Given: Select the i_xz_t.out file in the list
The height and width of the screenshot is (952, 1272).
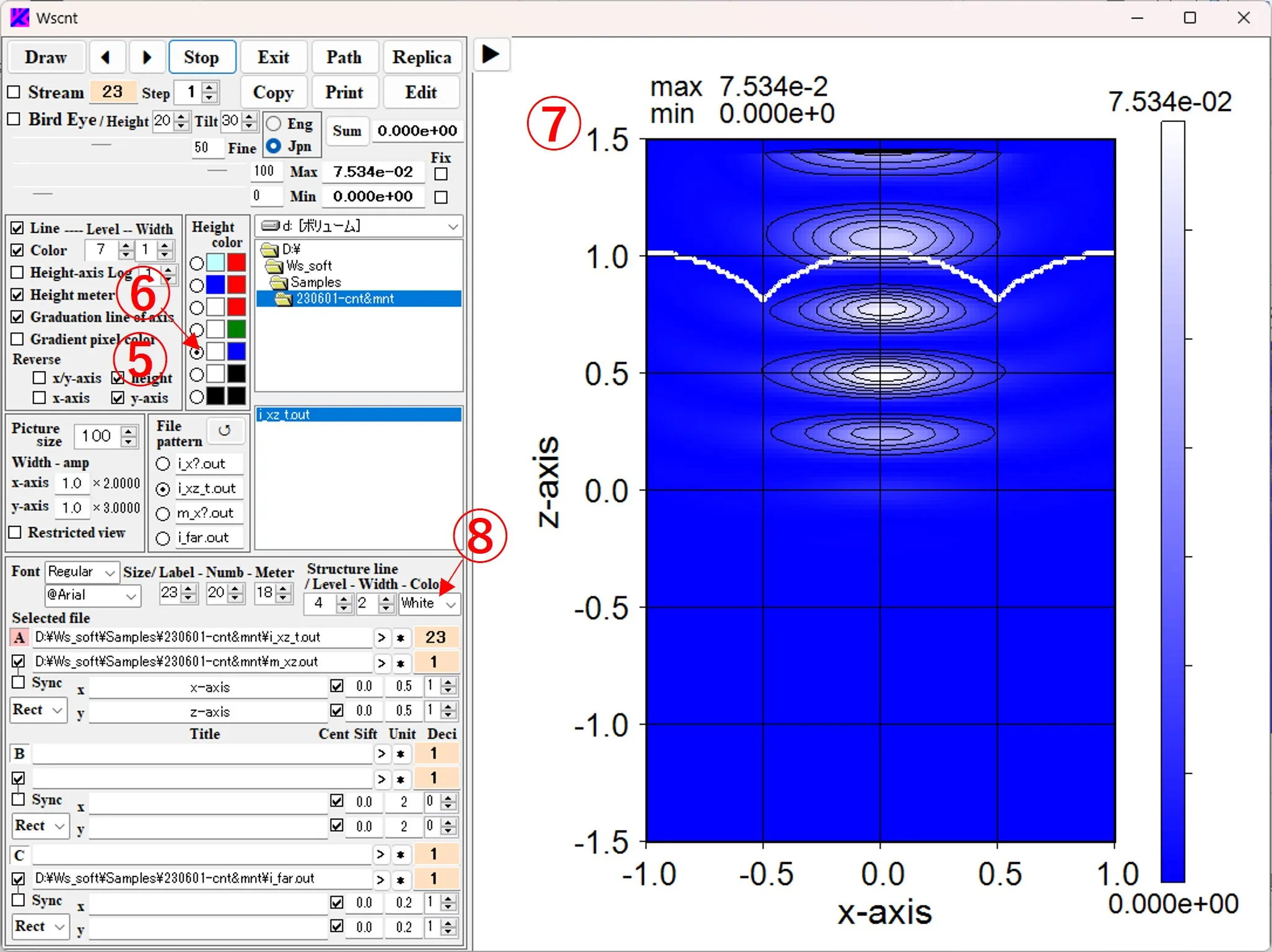Looking at the screenshot, I should click(359, 414).
